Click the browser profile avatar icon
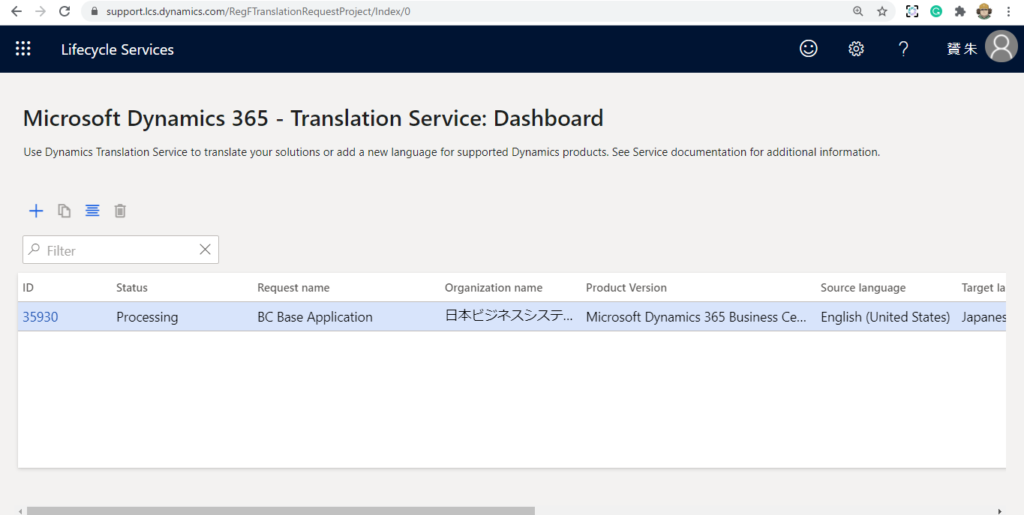This screenshot has height=515, width=1024. 984,11
